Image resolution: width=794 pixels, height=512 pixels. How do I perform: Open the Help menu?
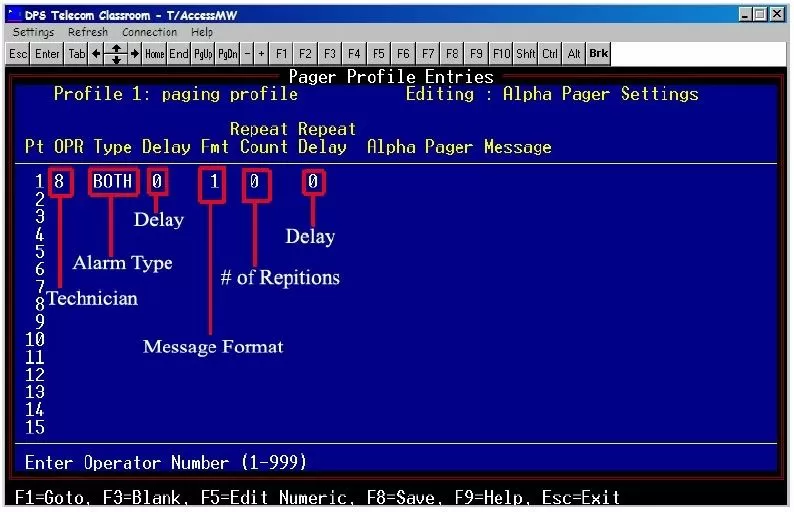[x=202, y=32]
